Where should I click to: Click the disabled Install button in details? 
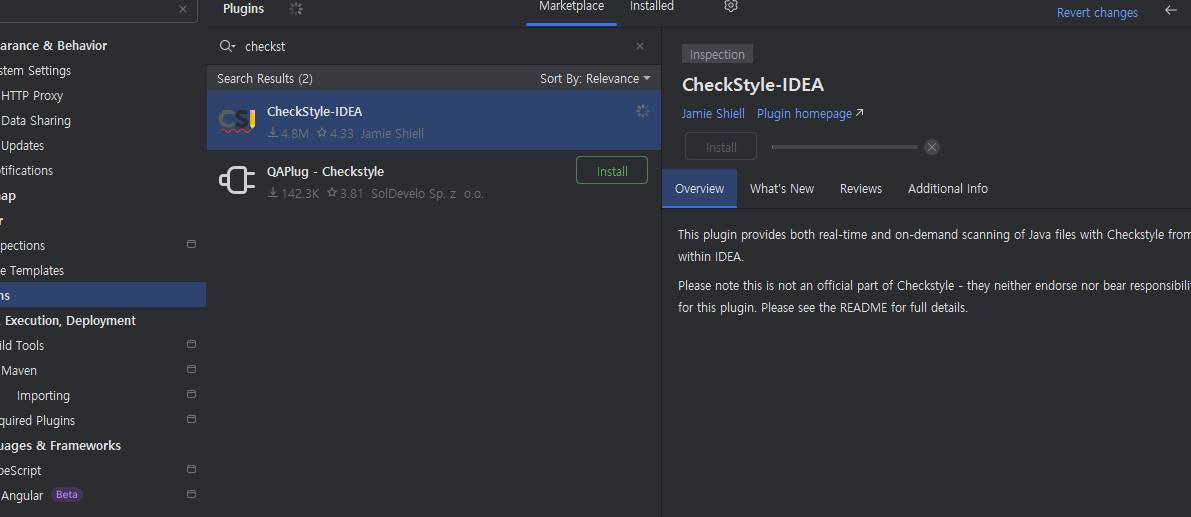721,147
